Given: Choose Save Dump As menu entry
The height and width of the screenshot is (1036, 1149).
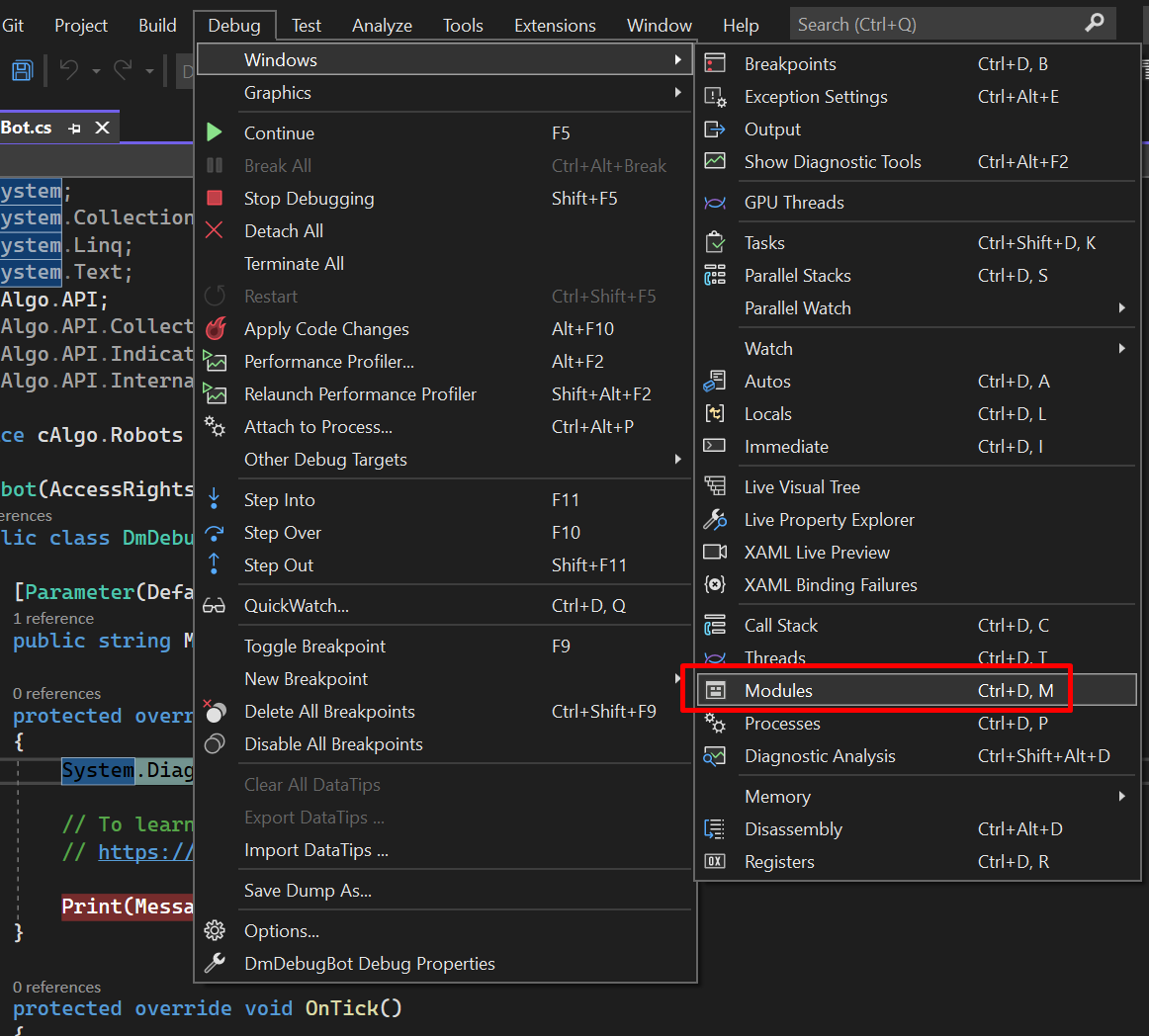Looking at the screenshot, I should pos(445,891).
